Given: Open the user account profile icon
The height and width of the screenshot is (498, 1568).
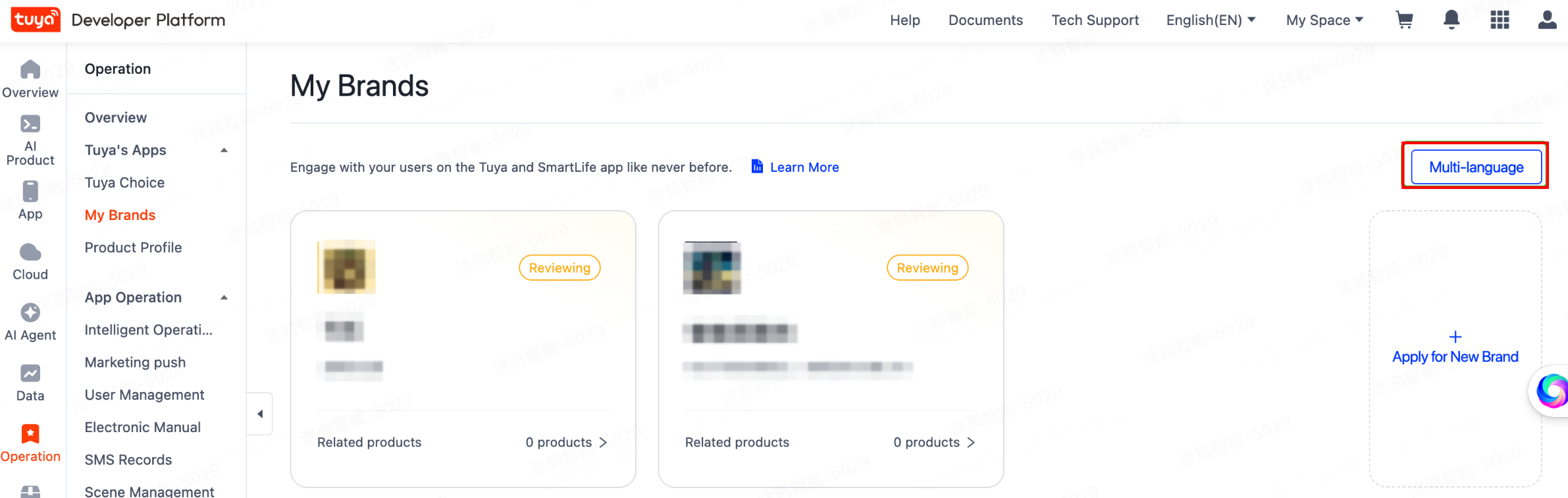Looking at the screenshot, I should (1547, 20).
